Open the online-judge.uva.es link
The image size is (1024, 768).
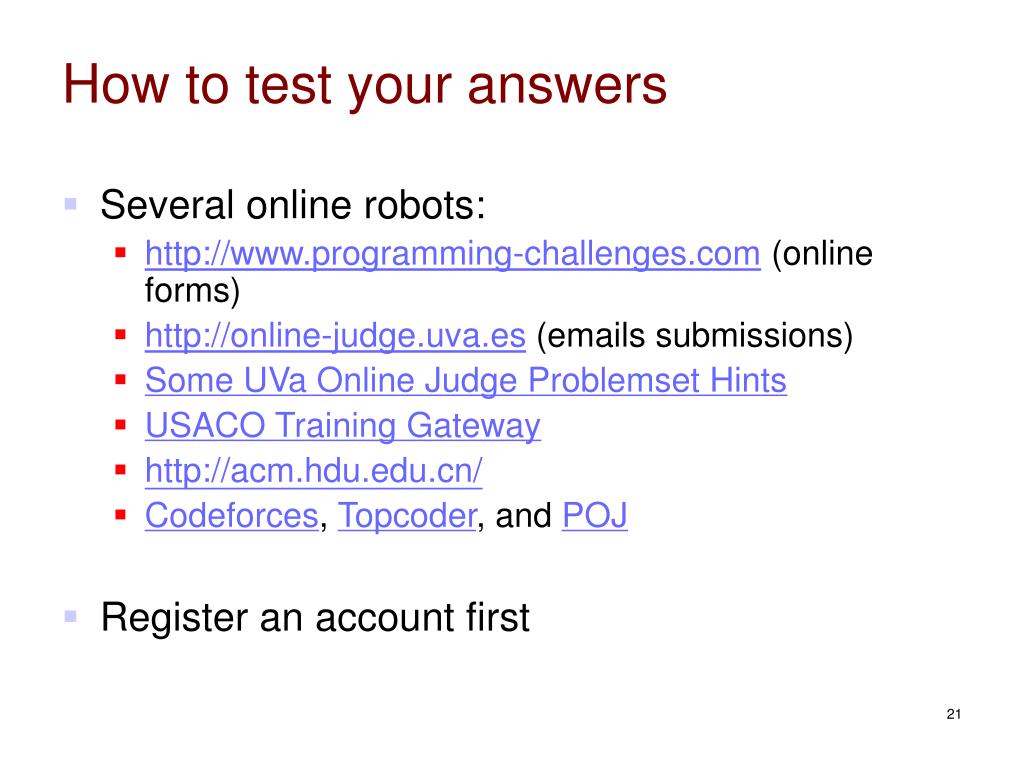tap(335, 336)
